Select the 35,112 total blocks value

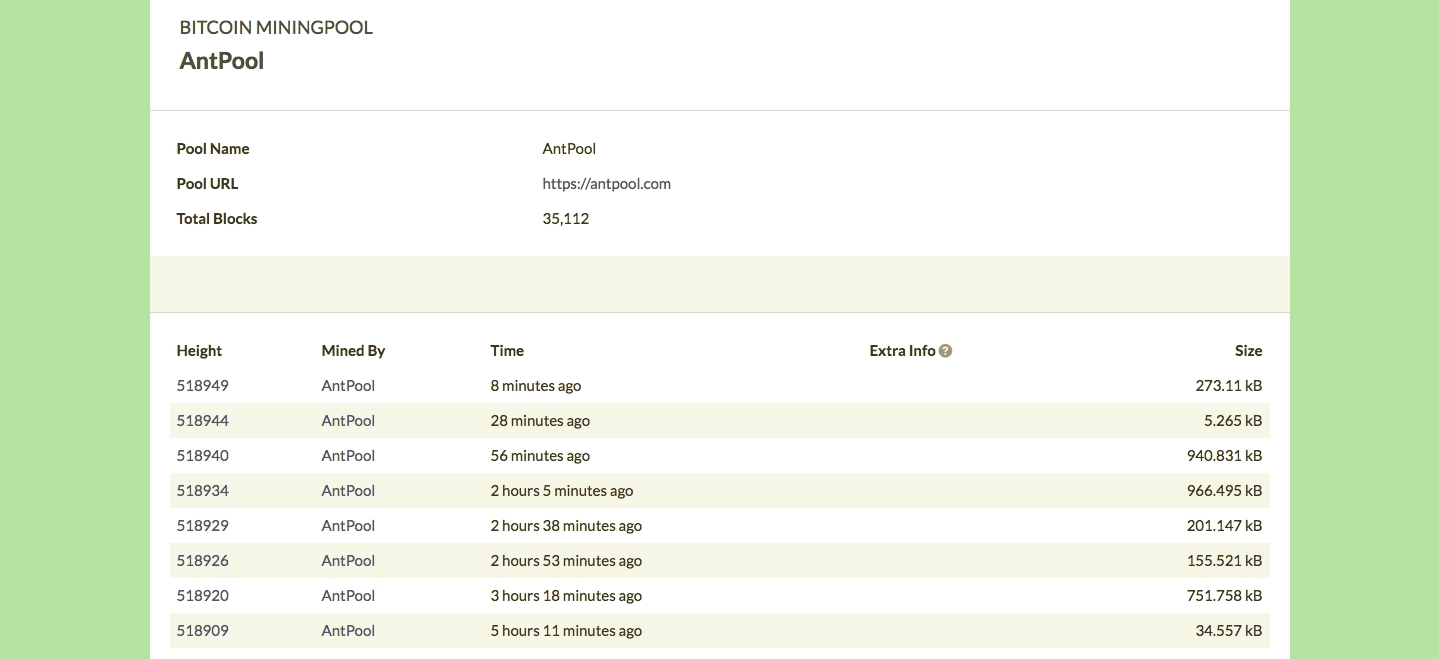click(x=566, y=219)
